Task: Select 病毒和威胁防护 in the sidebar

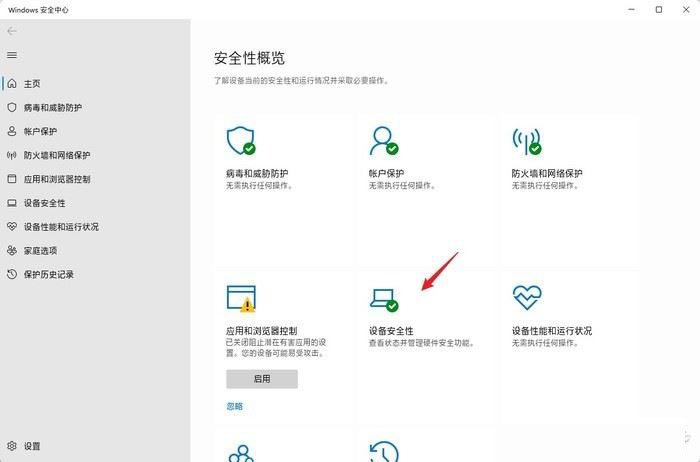Action: [53, 108]
